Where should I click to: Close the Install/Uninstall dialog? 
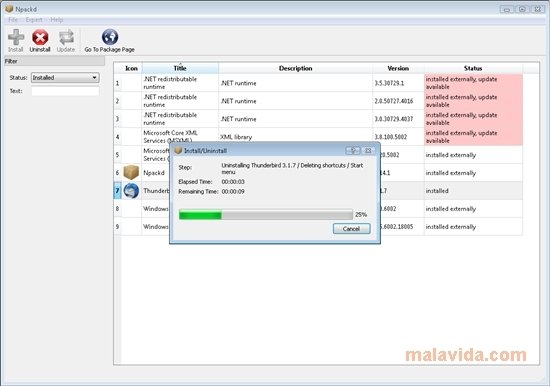pos(368,151)
